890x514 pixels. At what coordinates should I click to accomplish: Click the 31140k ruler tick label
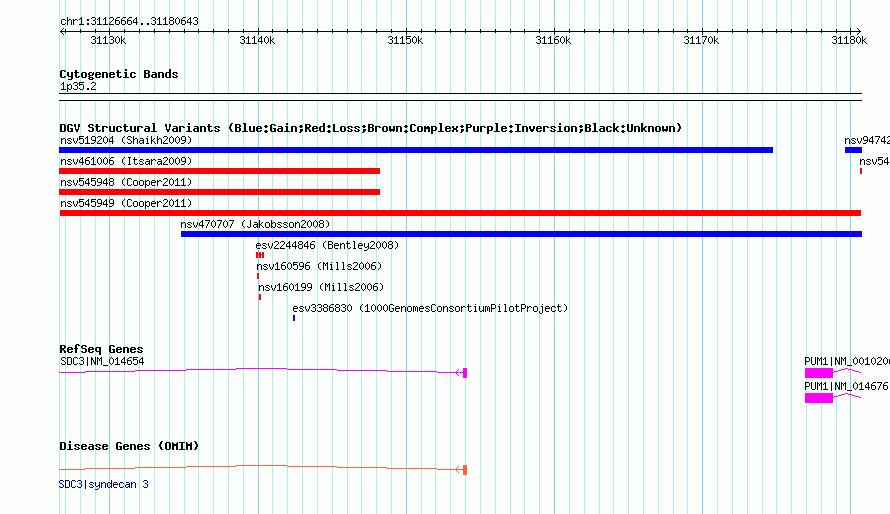pyautogui.click(x=257, y=40)
